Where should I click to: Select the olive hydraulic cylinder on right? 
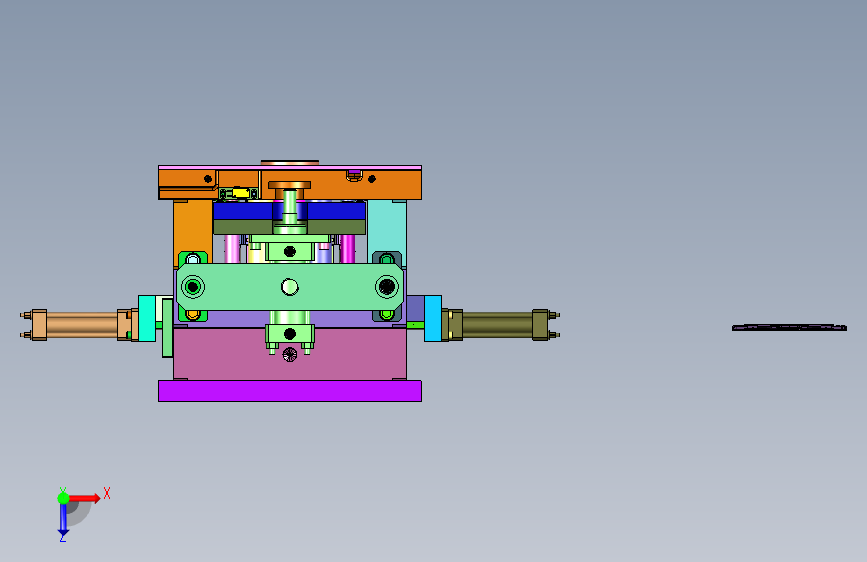tap(500, 325)
